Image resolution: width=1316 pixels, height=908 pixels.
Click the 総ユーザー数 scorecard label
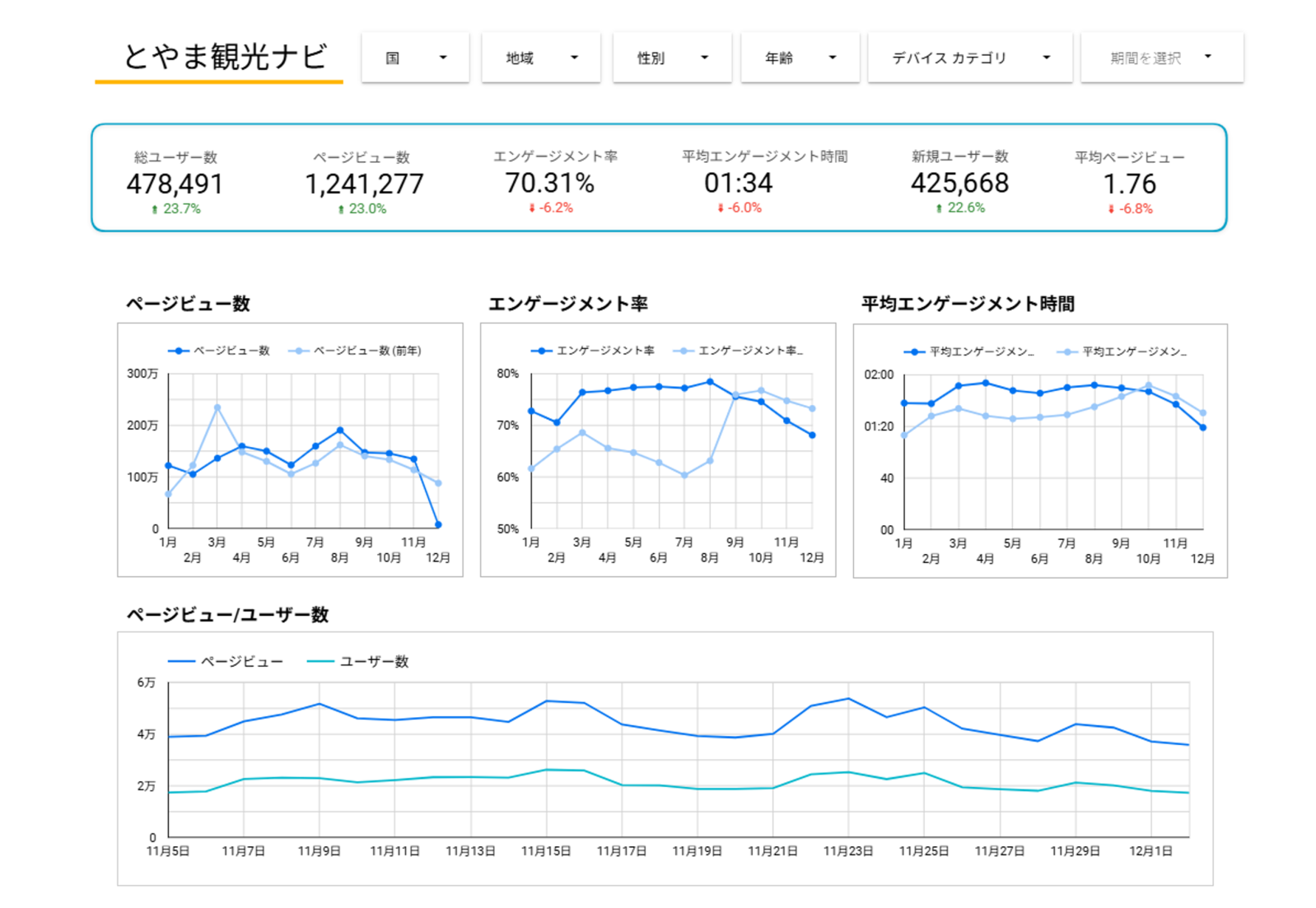175,157
